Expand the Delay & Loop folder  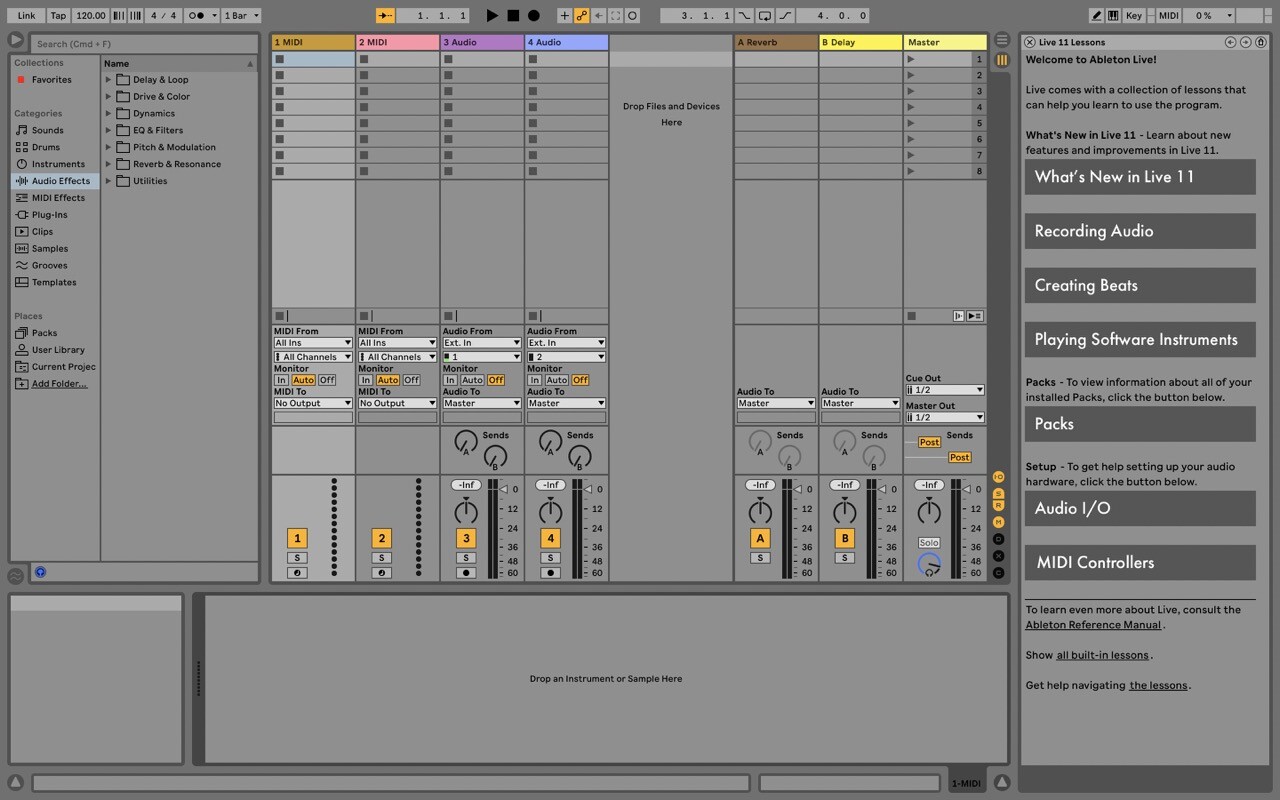click(108, 80)
